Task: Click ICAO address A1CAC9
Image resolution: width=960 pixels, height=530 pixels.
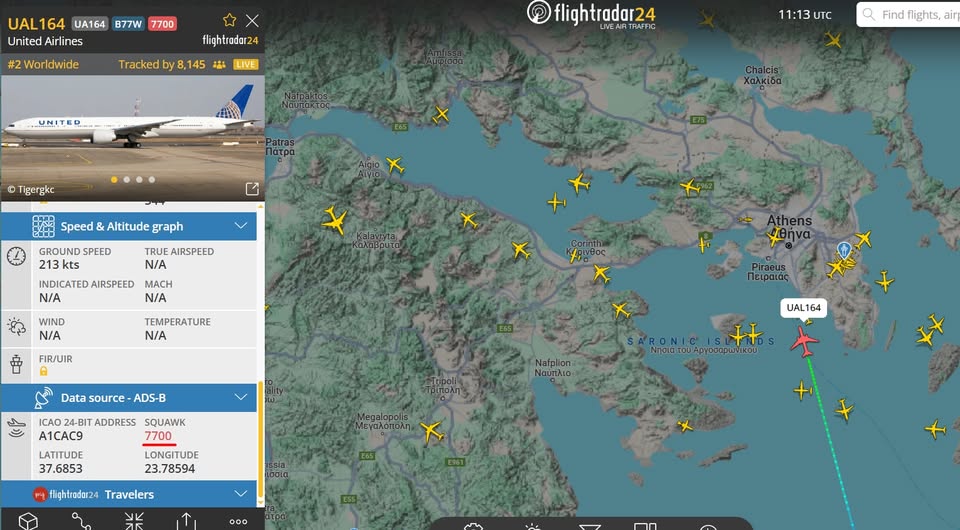Action: tap(61, 436)
